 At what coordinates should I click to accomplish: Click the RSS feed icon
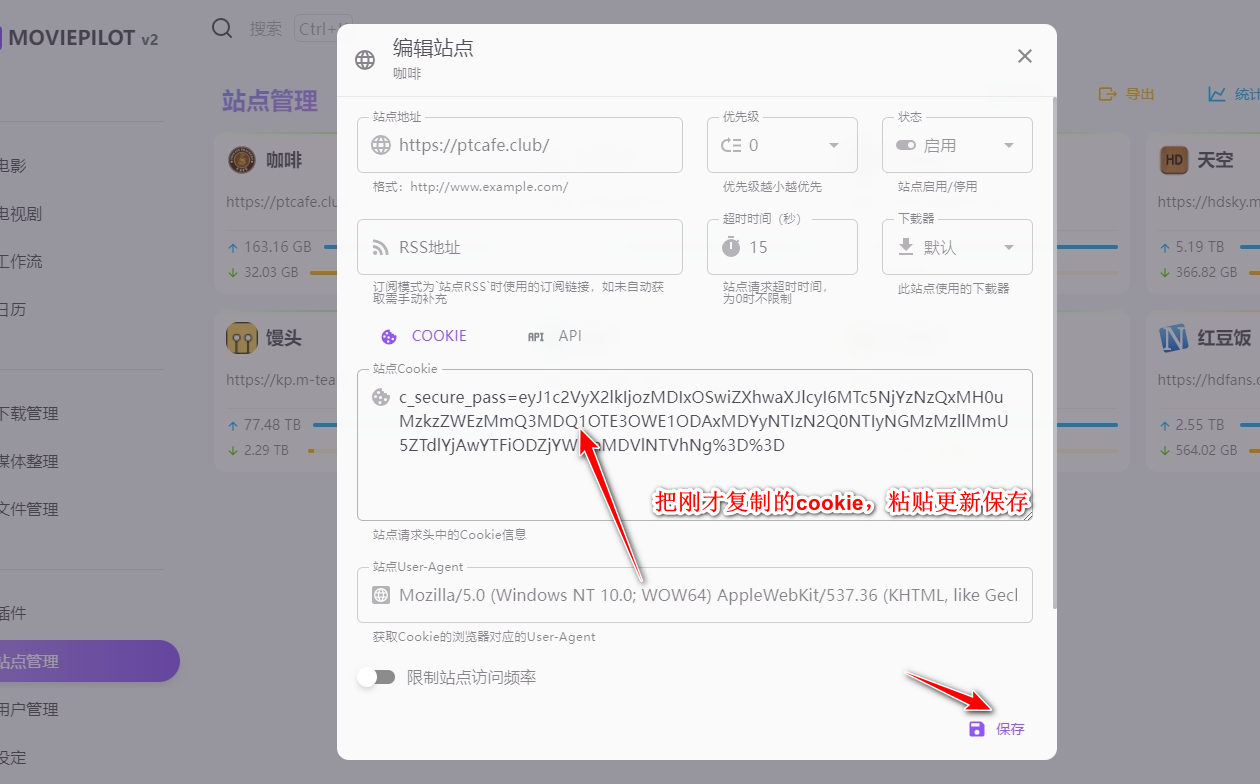point(381,248)
